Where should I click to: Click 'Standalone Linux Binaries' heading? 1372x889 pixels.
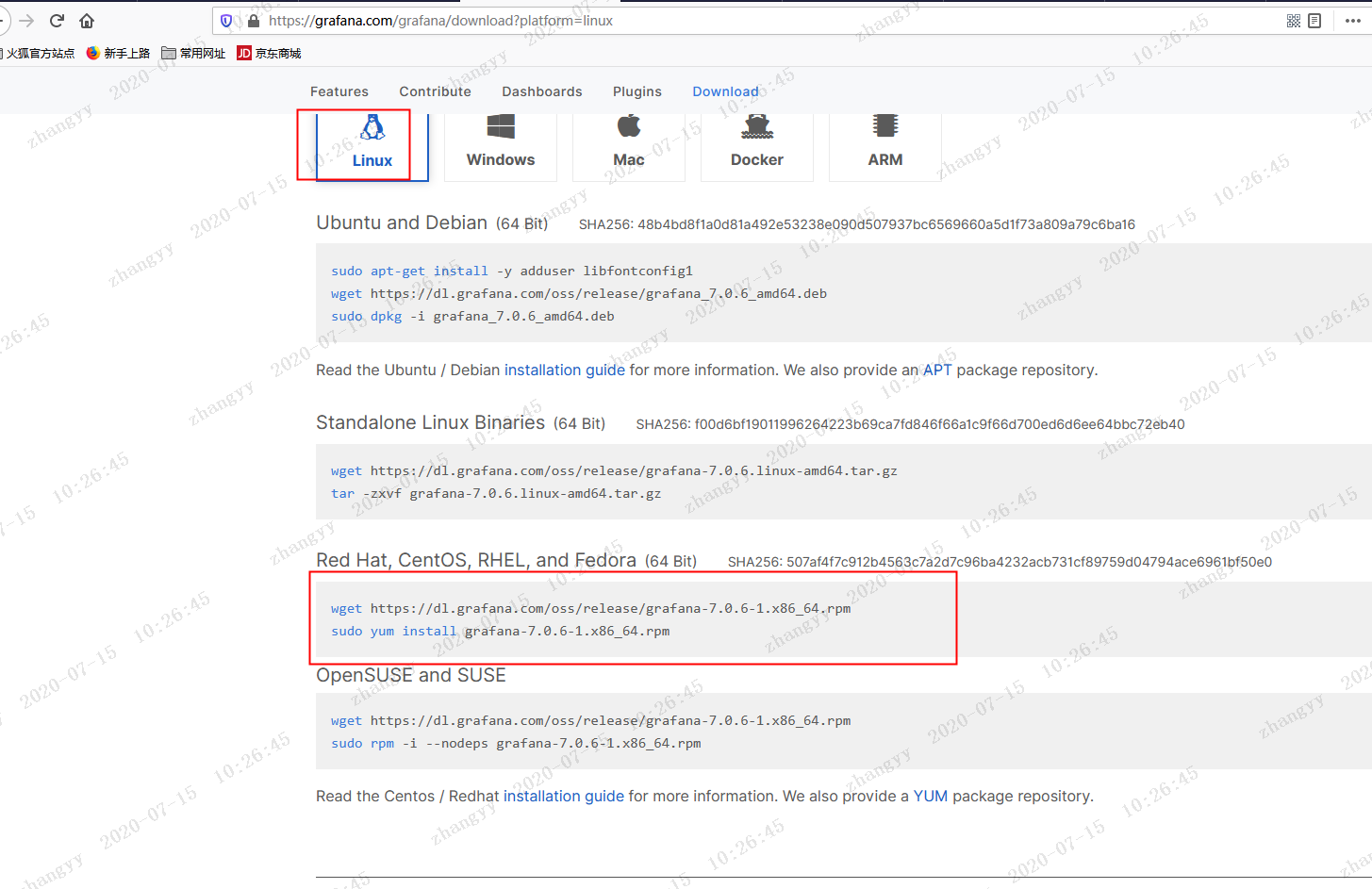pyautogui.click(x=430, y=422)
